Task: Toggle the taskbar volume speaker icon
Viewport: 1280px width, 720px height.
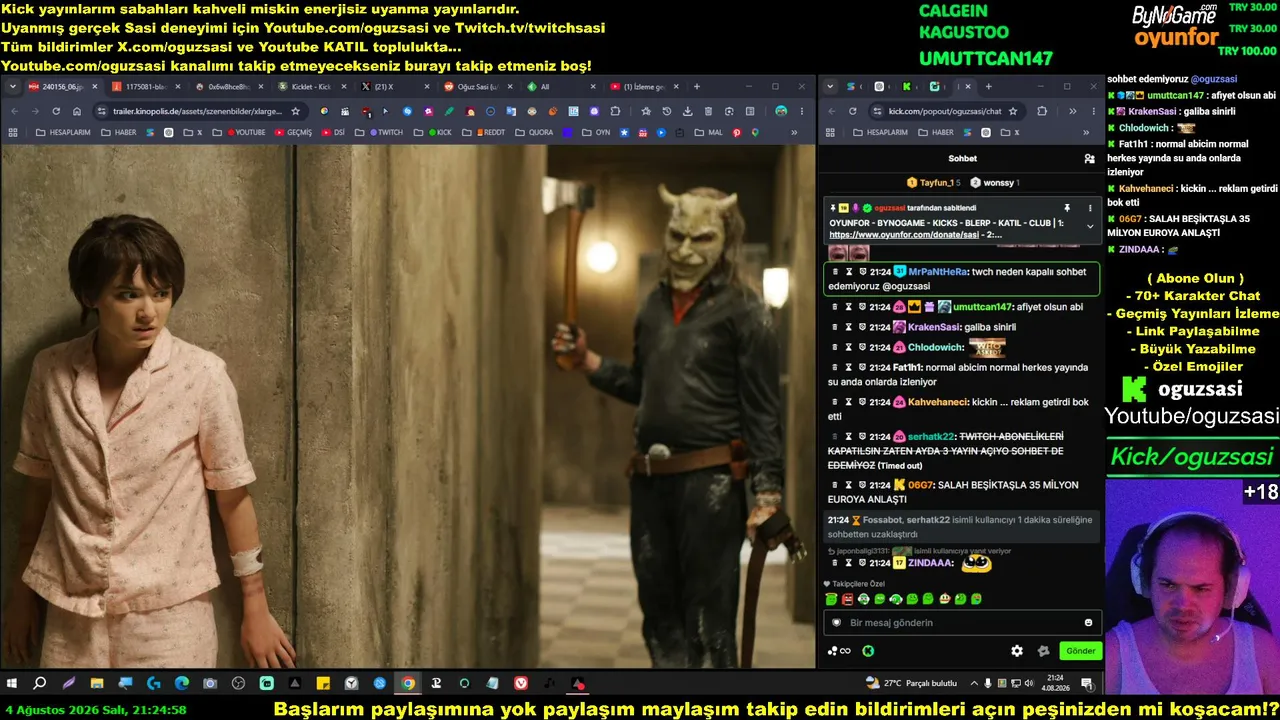Action: pos(1028,683)
